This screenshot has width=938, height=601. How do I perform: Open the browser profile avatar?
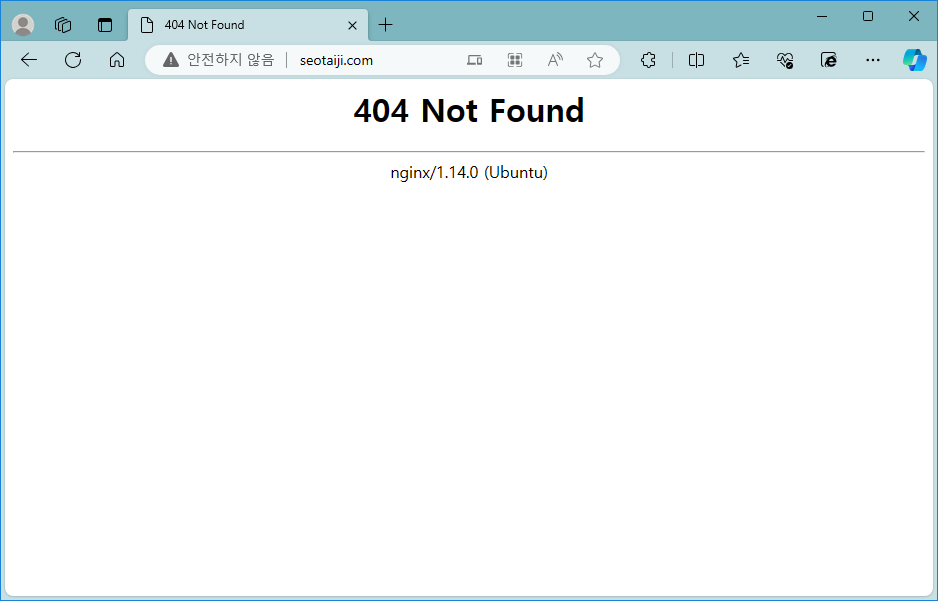click(x=23, y=25)
